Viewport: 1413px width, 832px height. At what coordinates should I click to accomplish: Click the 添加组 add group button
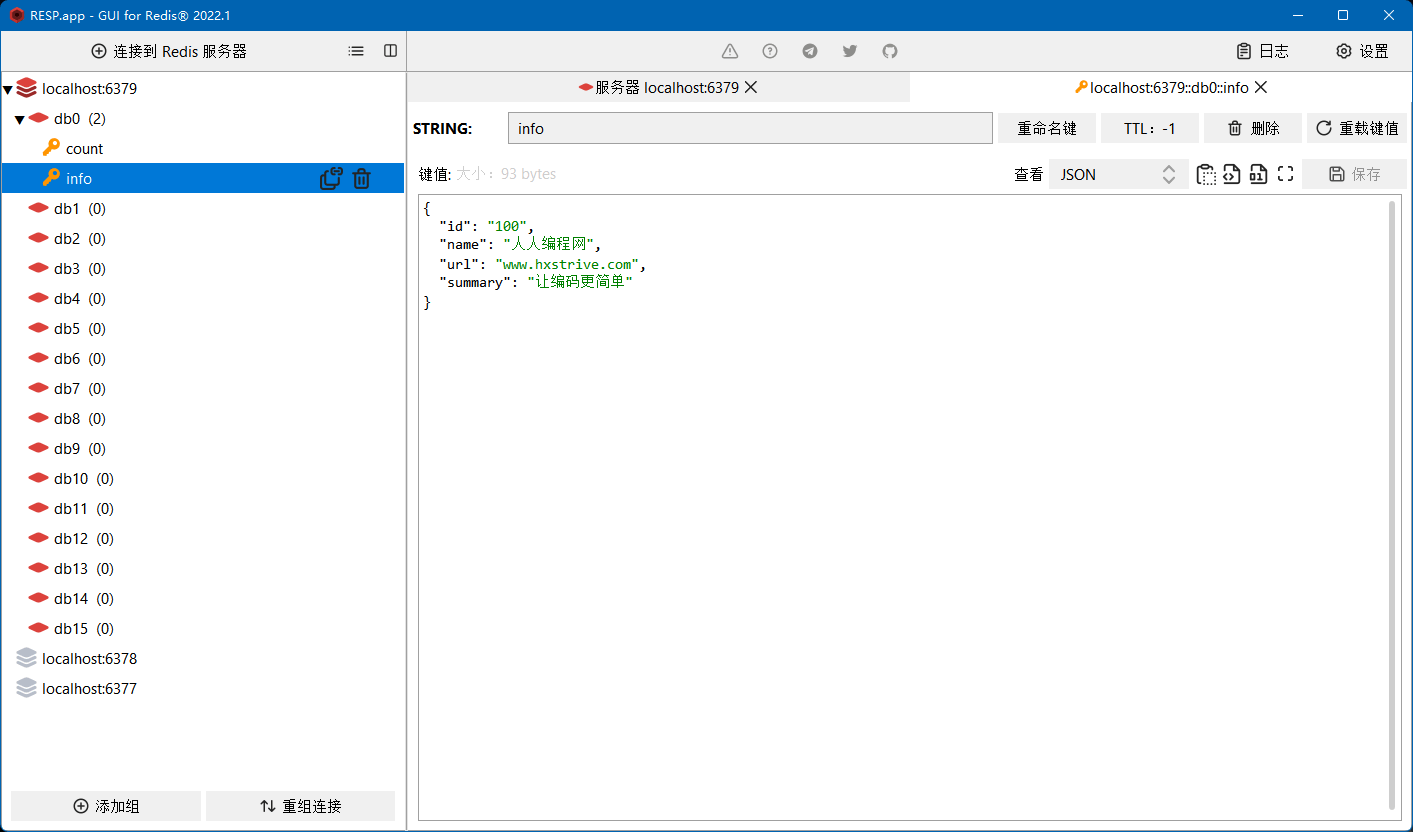point(106,806)
